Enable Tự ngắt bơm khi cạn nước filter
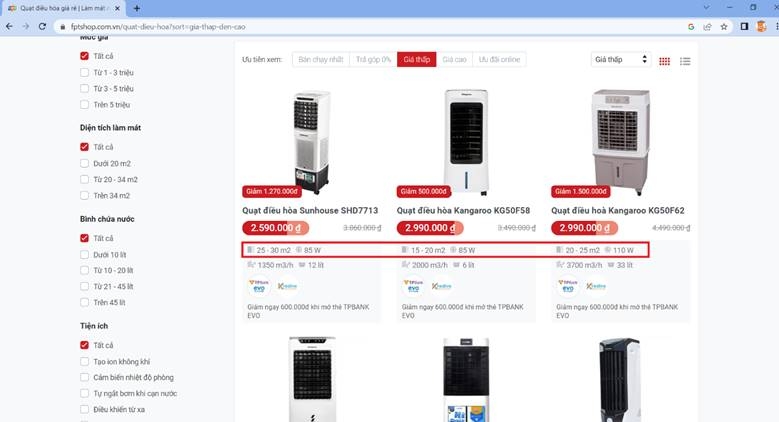Screen dimensions: 779x422 point(84,393)
